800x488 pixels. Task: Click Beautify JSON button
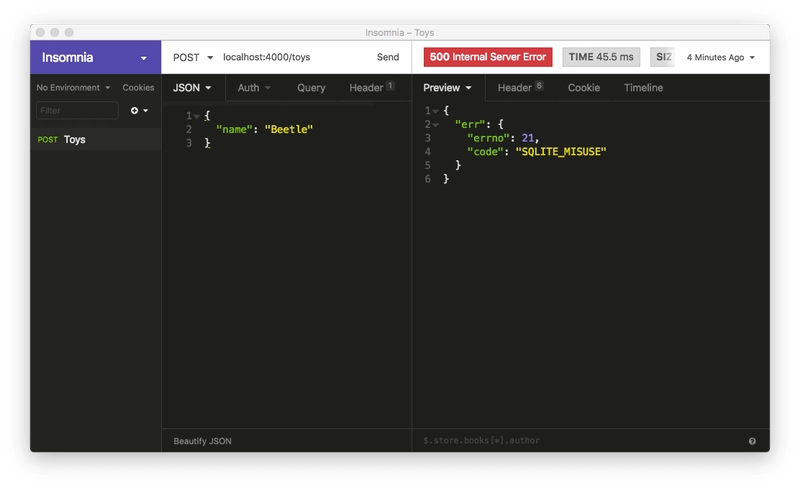coord(202,441)
